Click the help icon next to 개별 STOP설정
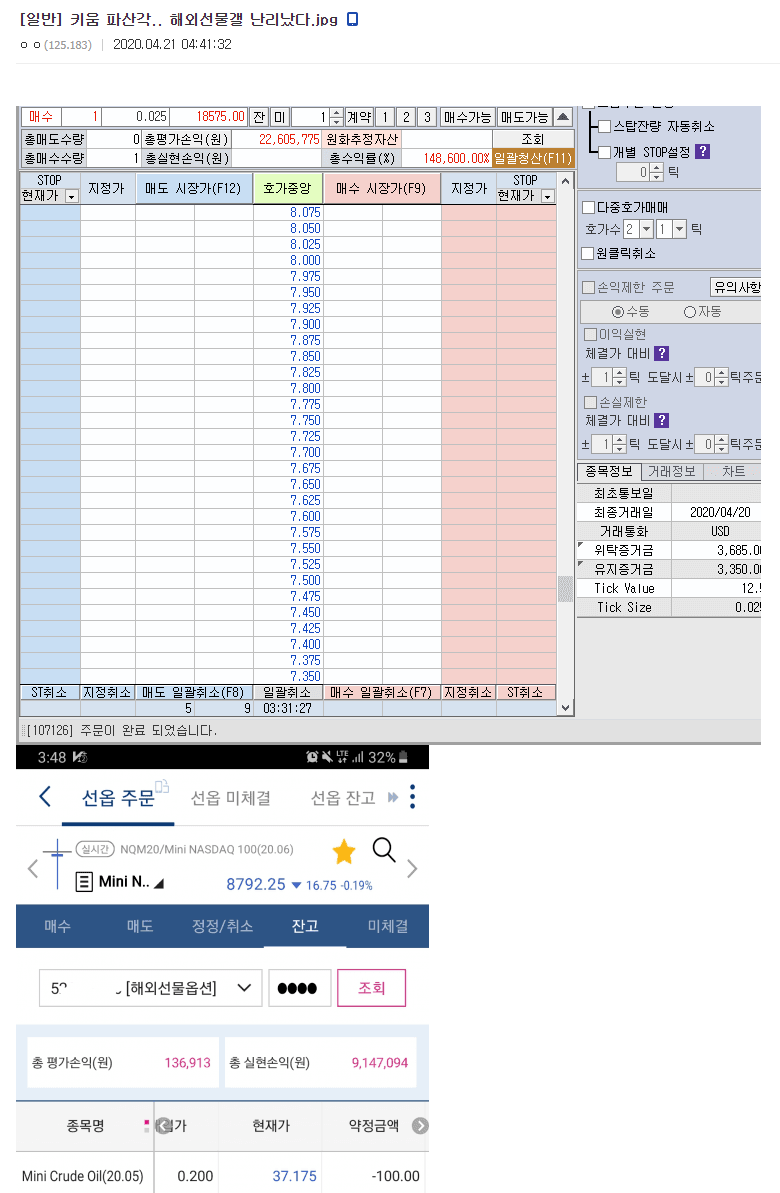Viewport: 780px width, 1193px height. (x=703, y=151)
